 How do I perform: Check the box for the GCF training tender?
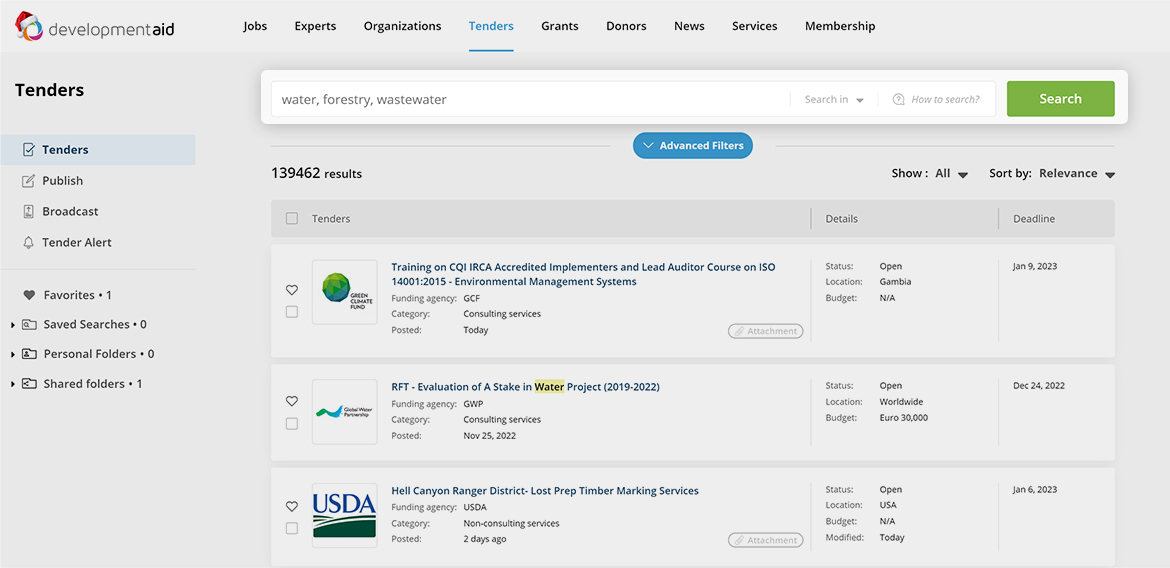[x=292, y=312]
